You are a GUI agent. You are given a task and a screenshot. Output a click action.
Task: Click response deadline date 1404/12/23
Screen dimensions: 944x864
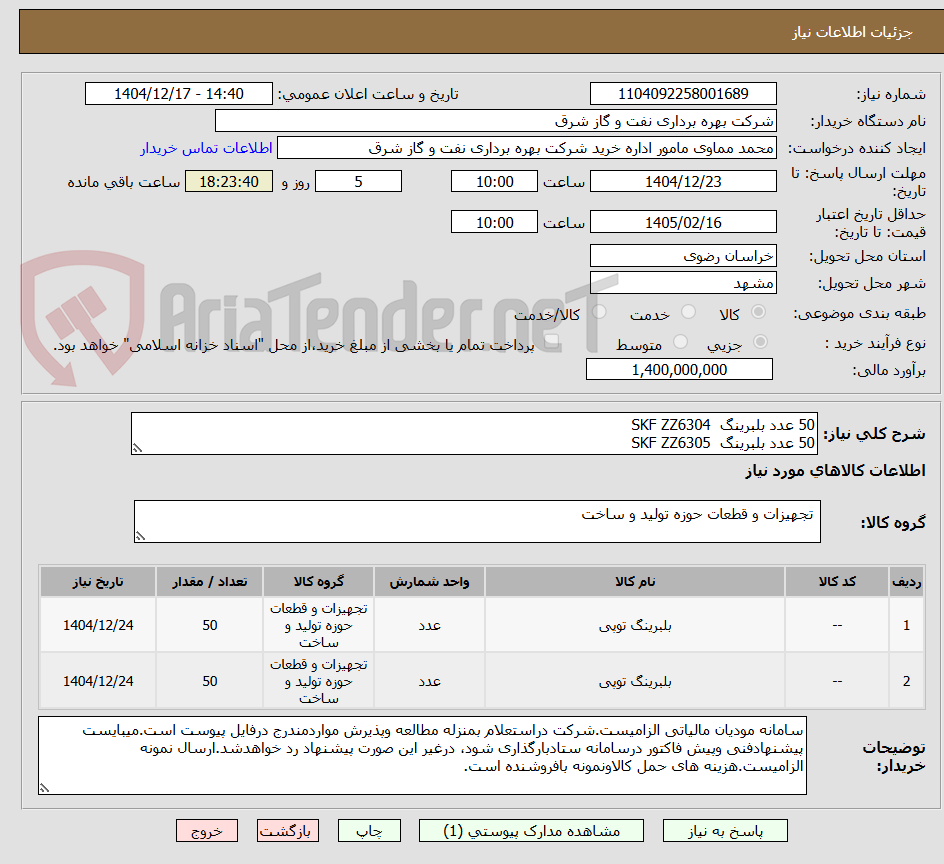coord(683,181)
